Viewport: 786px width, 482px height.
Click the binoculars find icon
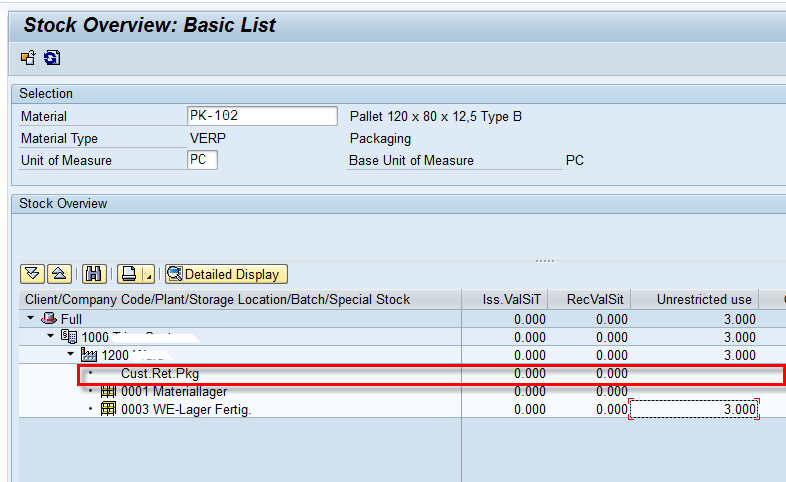(x=94, y=273)
